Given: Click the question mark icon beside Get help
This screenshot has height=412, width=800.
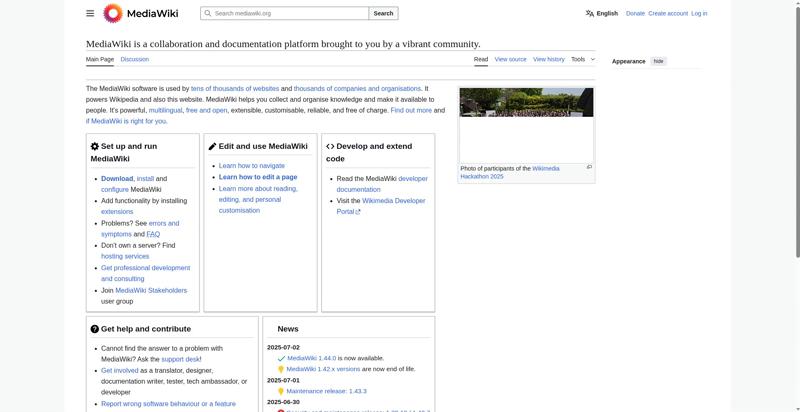Looking at the screenshot, I should (94, 329).
